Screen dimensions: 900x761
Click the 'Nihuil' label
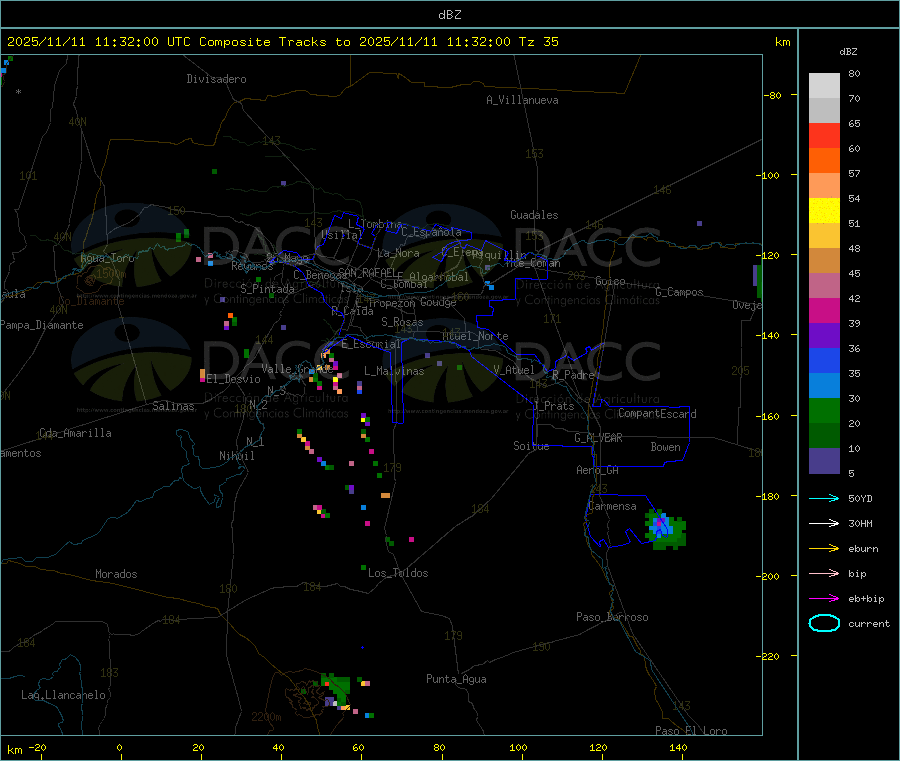237,456
